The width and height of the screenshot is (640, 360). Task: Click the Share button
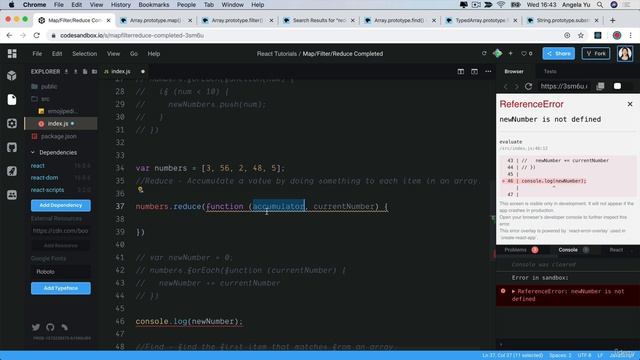(x=558, y=53)
